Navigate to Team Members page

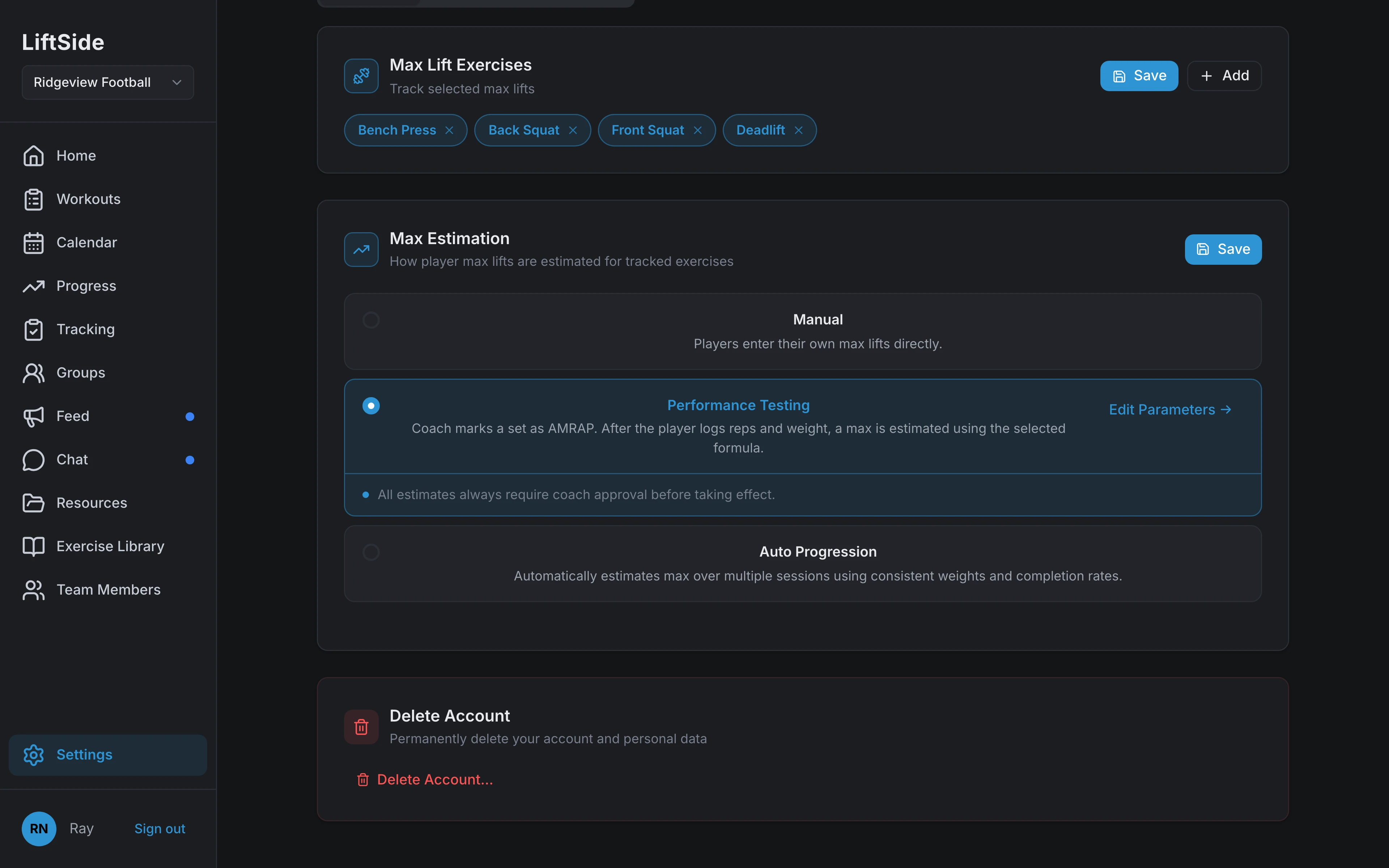click(x=108, y=590)
